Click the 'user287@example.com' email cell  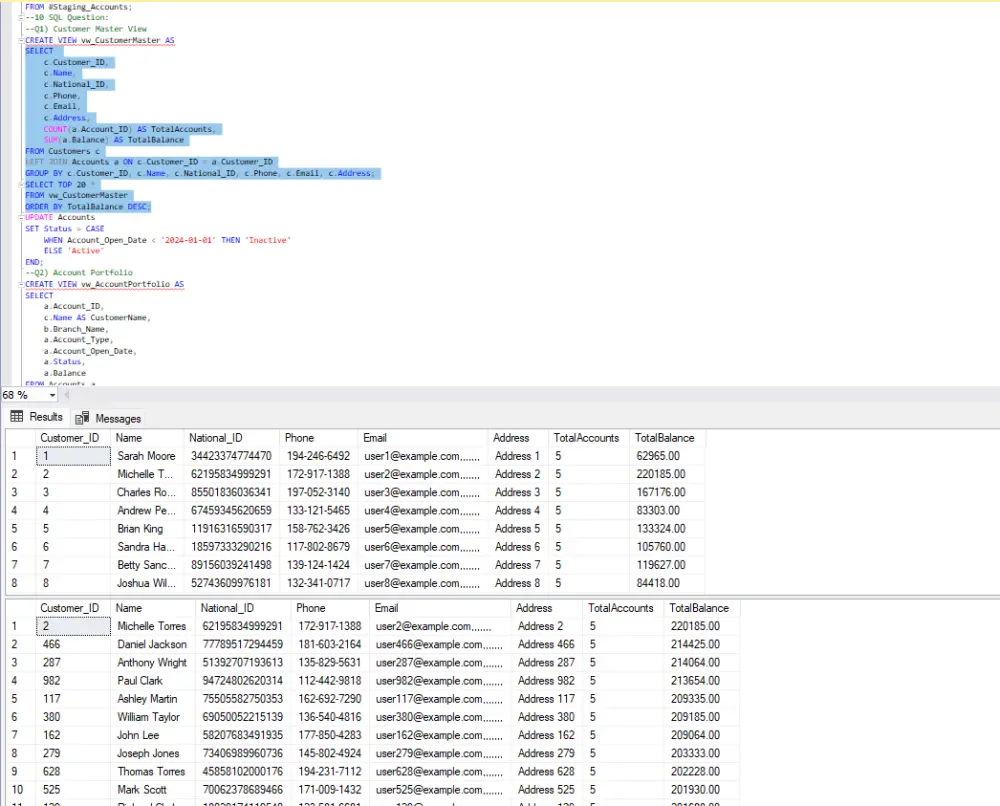pos(440,663)
